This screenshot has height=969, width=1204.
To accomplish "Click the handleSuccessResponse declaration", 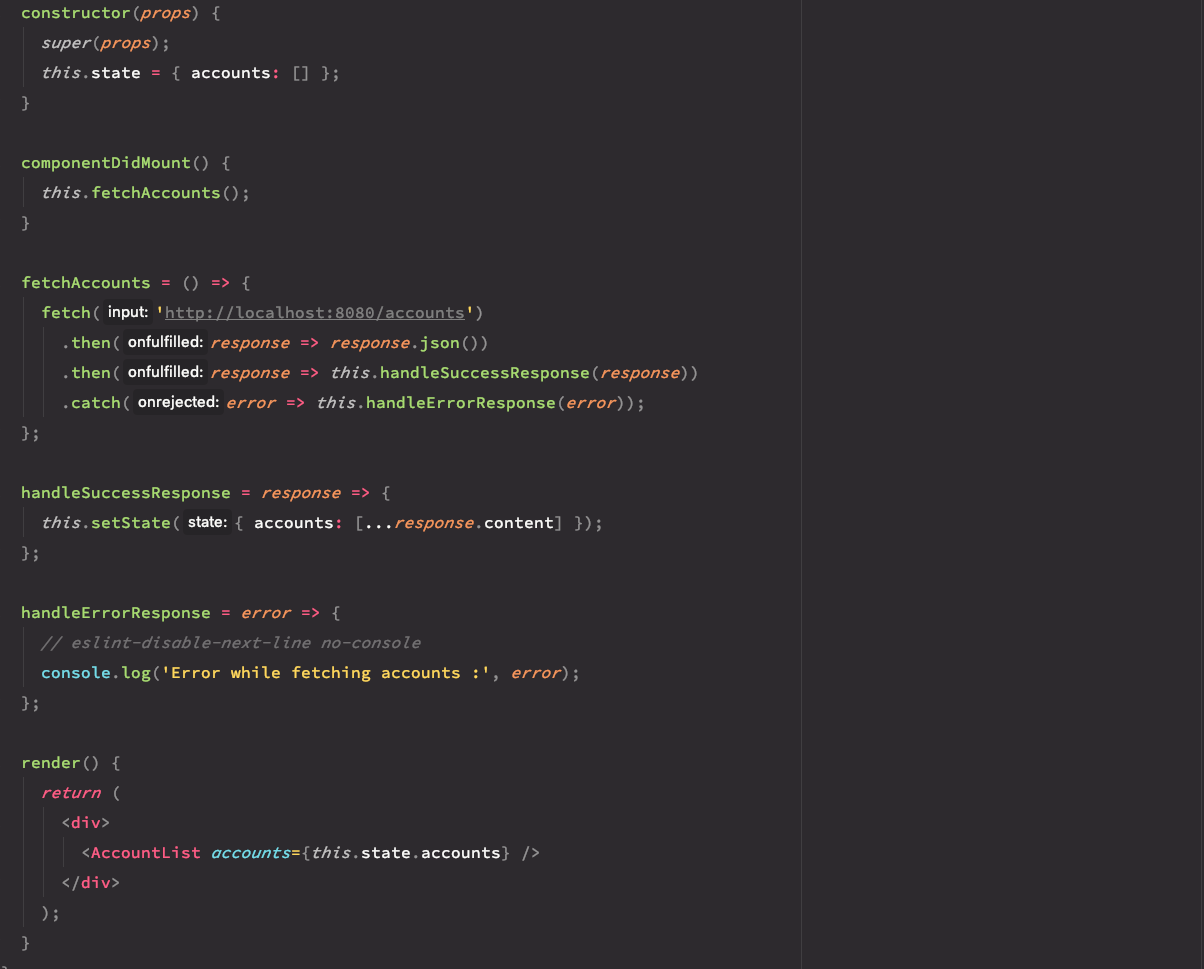I will click(125, 492).
